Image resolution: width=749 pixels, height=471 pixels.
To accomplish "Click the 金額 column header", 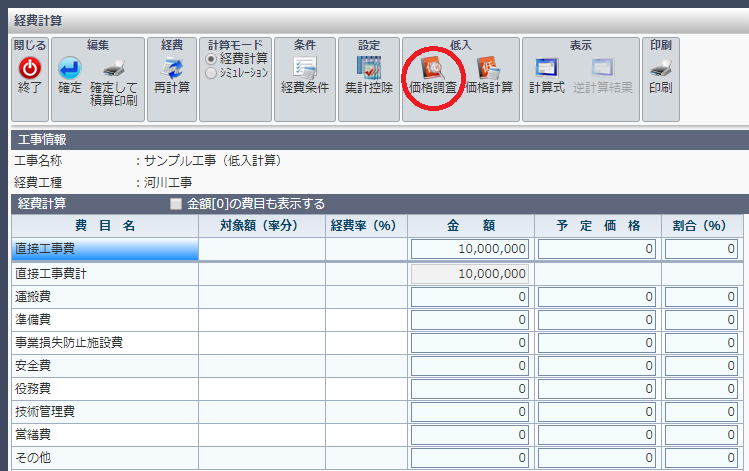I will (471, 225).
